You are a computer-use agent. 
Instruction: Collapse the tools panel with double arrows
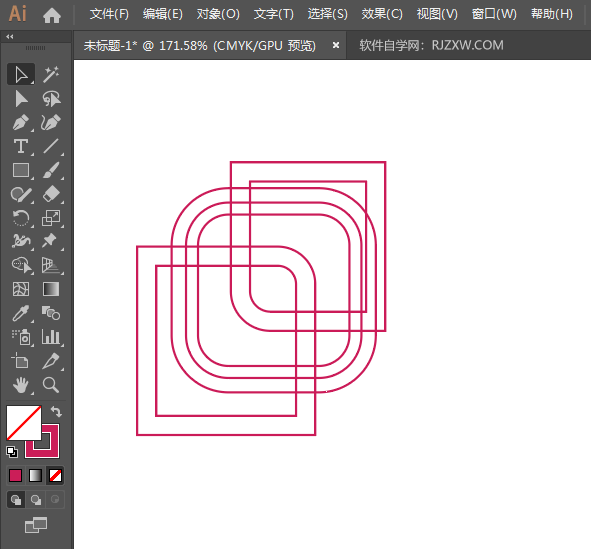point(10,37)
